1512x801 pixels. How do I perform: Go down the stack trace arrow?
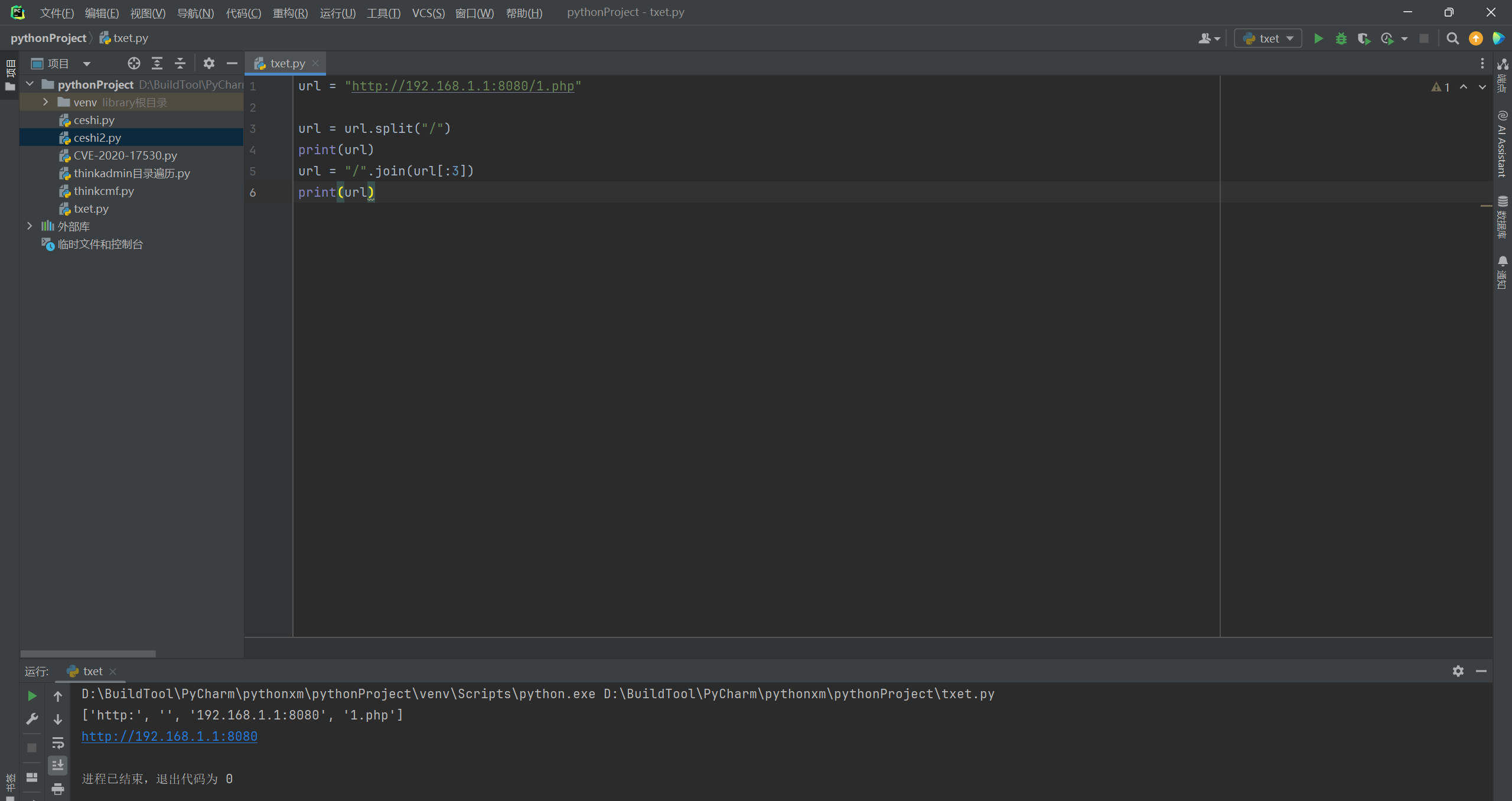[58, 719]
